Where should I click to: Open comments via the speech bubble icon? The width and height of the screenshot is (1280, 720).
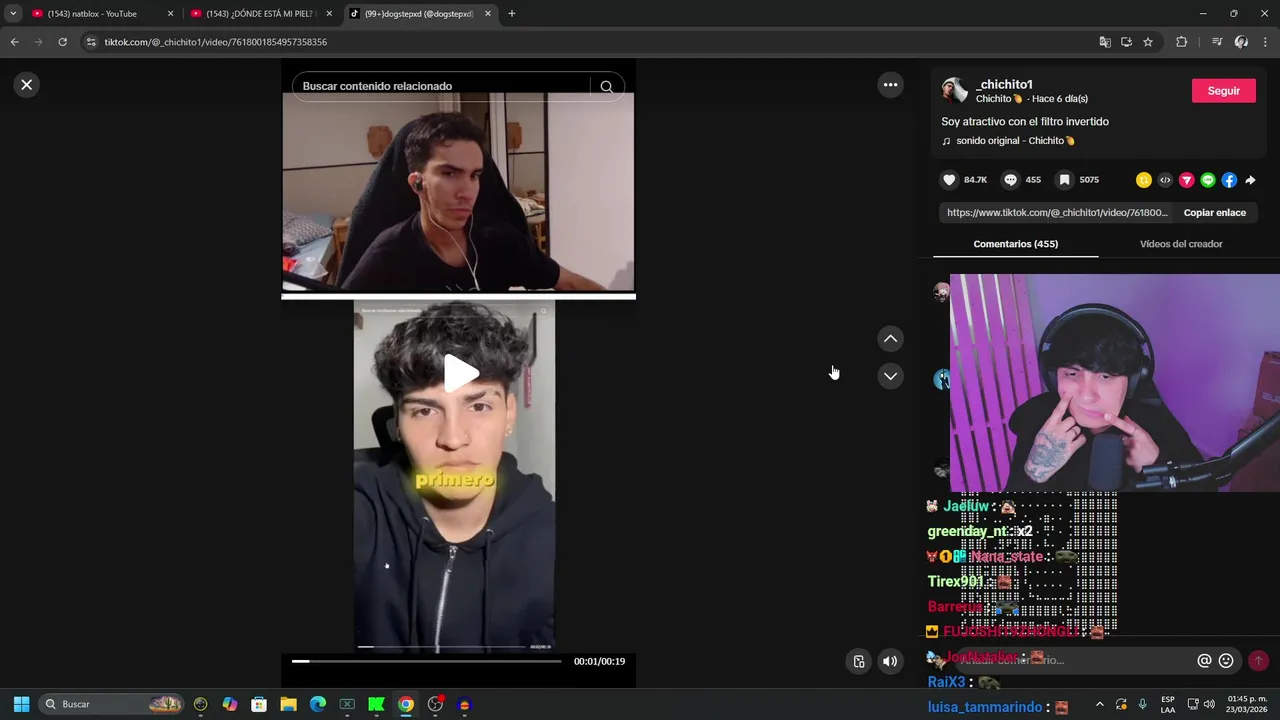pyautogui.click(x=1010, y=180)
